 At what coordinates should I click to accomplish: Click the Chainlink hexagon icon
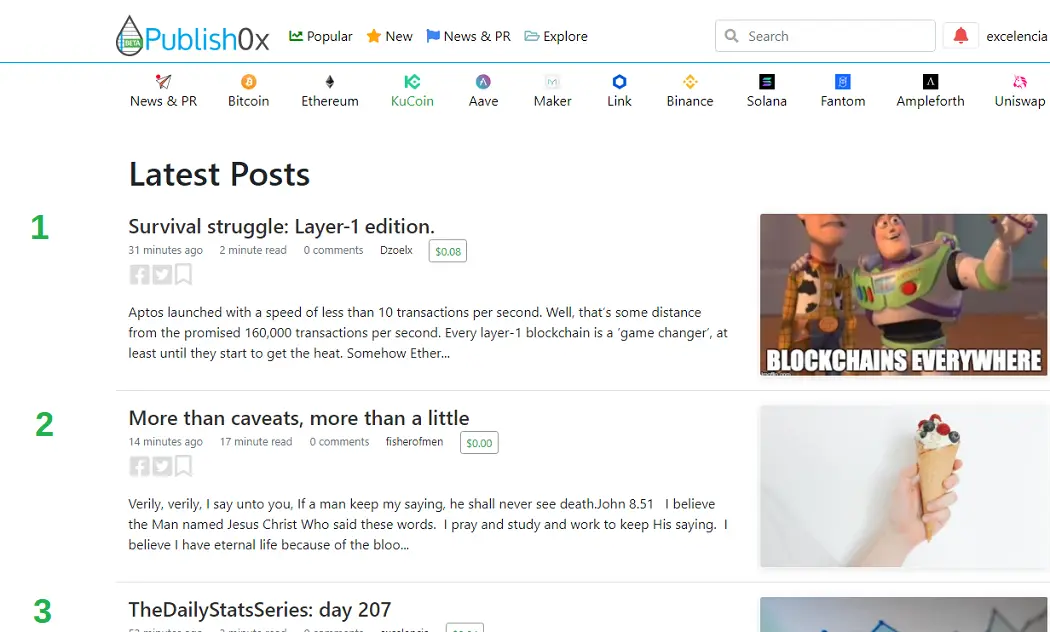pyautogui.click(x=619, y=82)
